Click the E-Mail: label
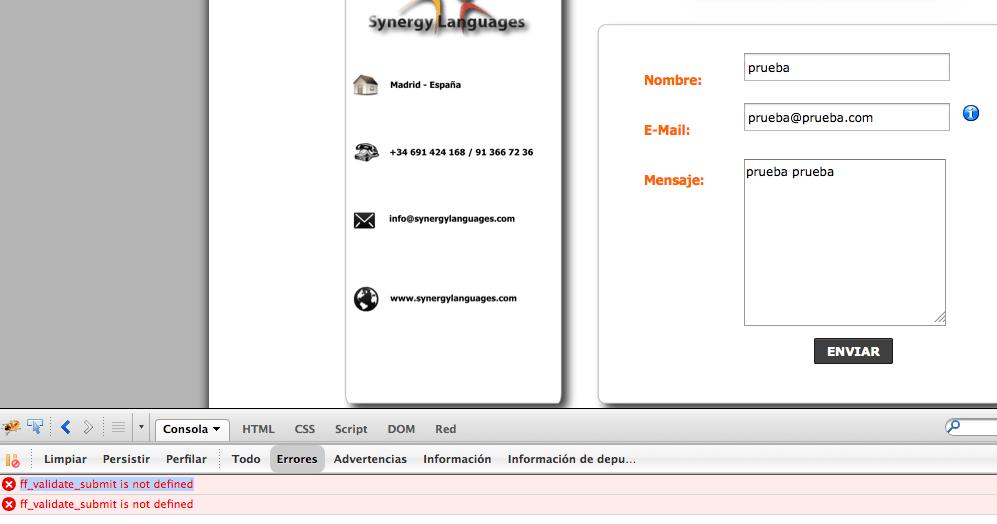 (x=667, y=130)
